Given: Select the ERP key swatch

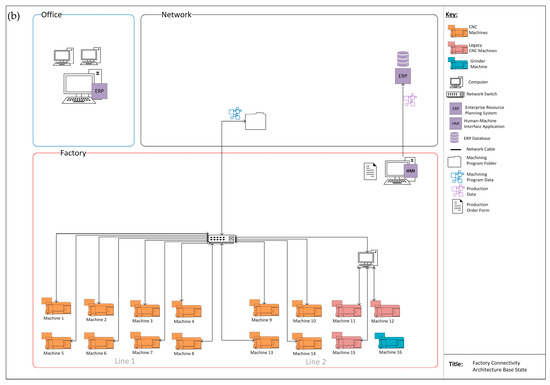Looking at the screenshot, I should pos(456,109).
